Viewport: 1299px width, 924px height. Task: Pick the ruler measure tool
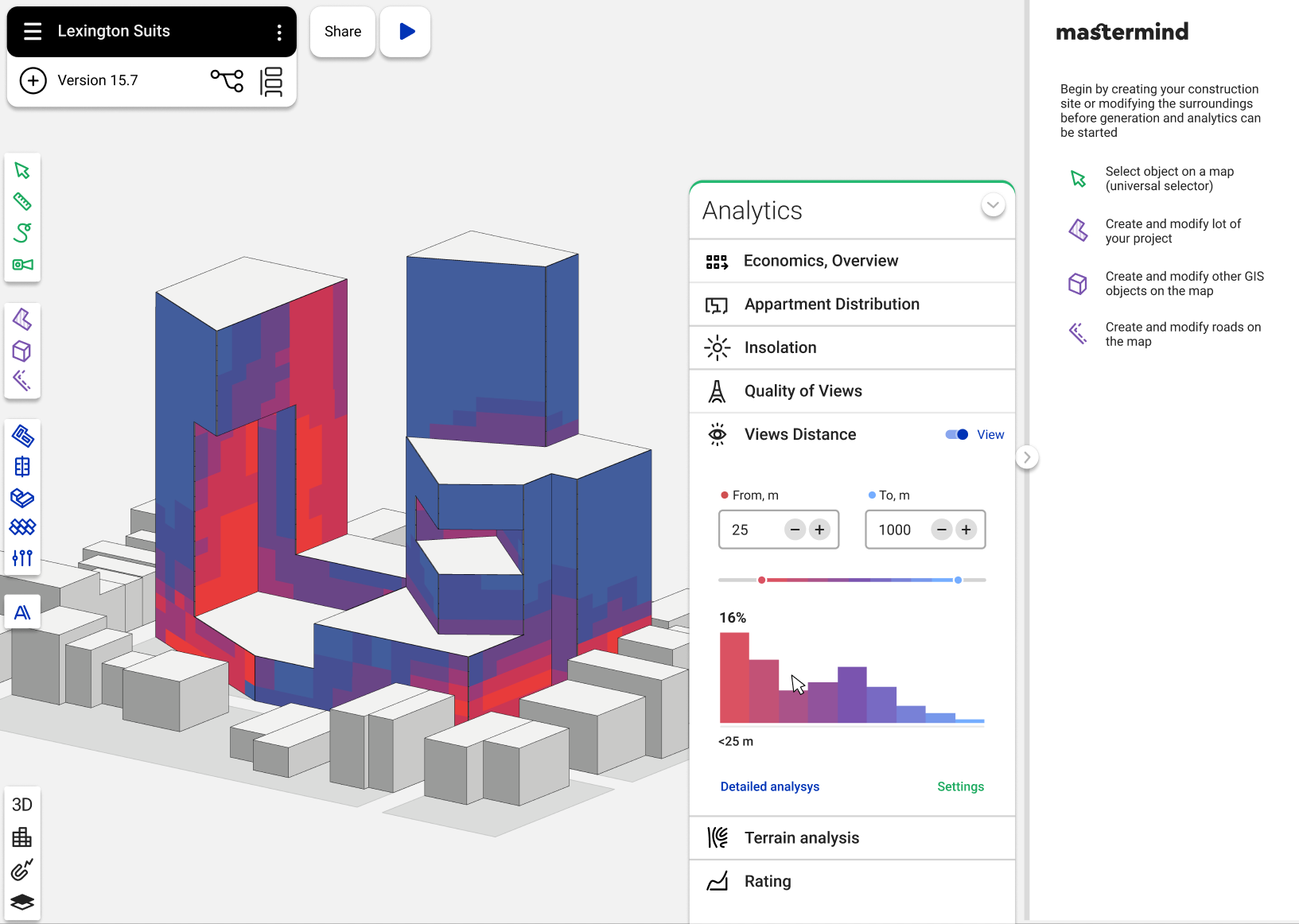coord(22,202)
